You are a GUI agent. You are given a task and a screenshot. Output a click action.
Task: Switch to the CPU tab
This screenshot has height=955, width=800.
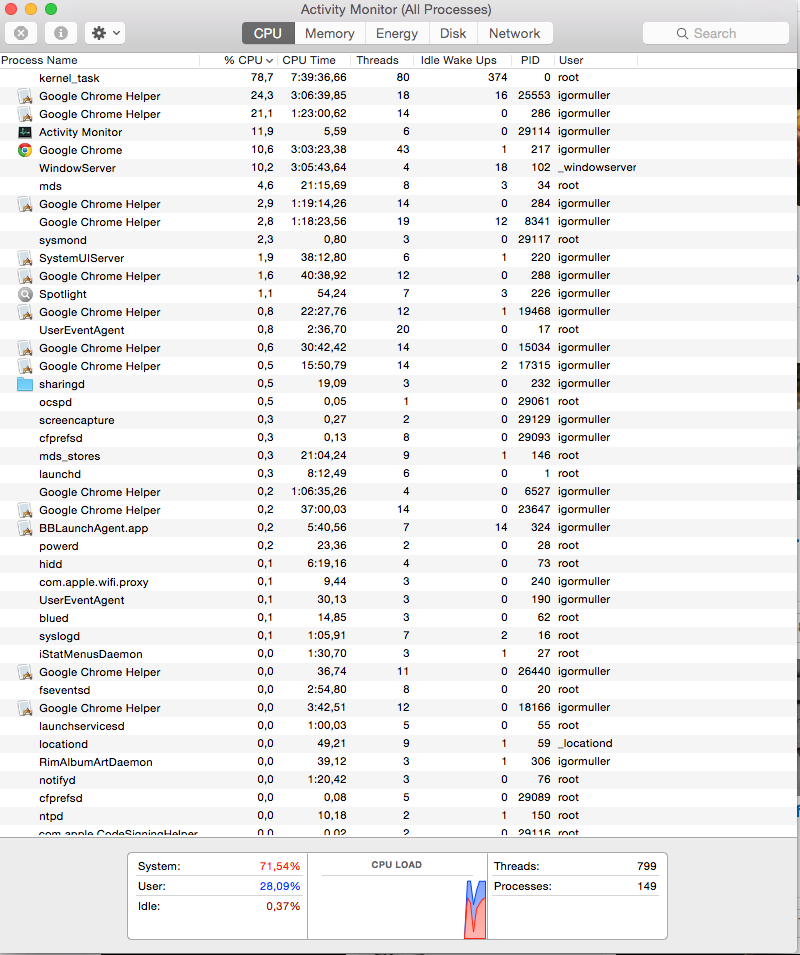tap(268, 33)
